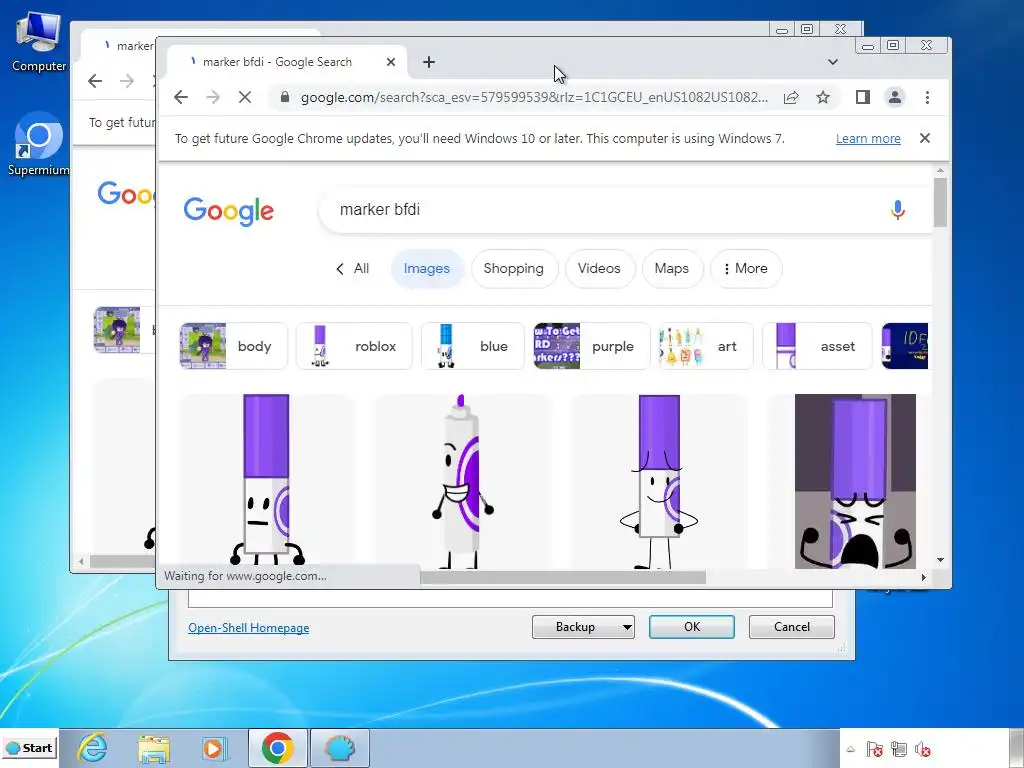Open the grinning grey marker image
1024x768 pixels.
[462, 481]
